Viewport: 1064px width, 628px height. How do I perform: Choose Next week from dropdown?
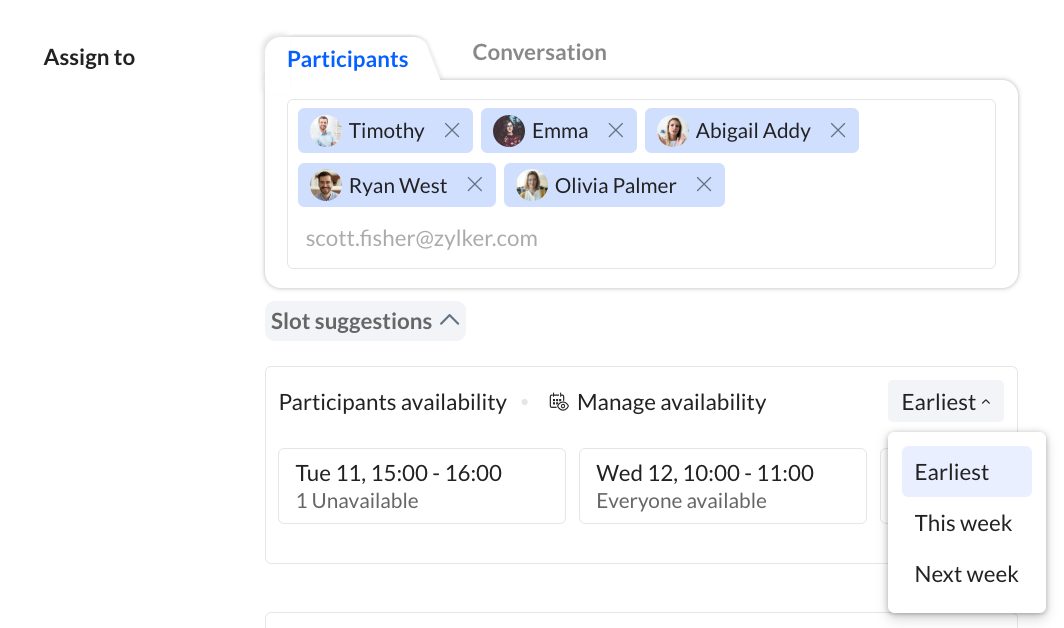pyautogui.click(x=966, y=574)
